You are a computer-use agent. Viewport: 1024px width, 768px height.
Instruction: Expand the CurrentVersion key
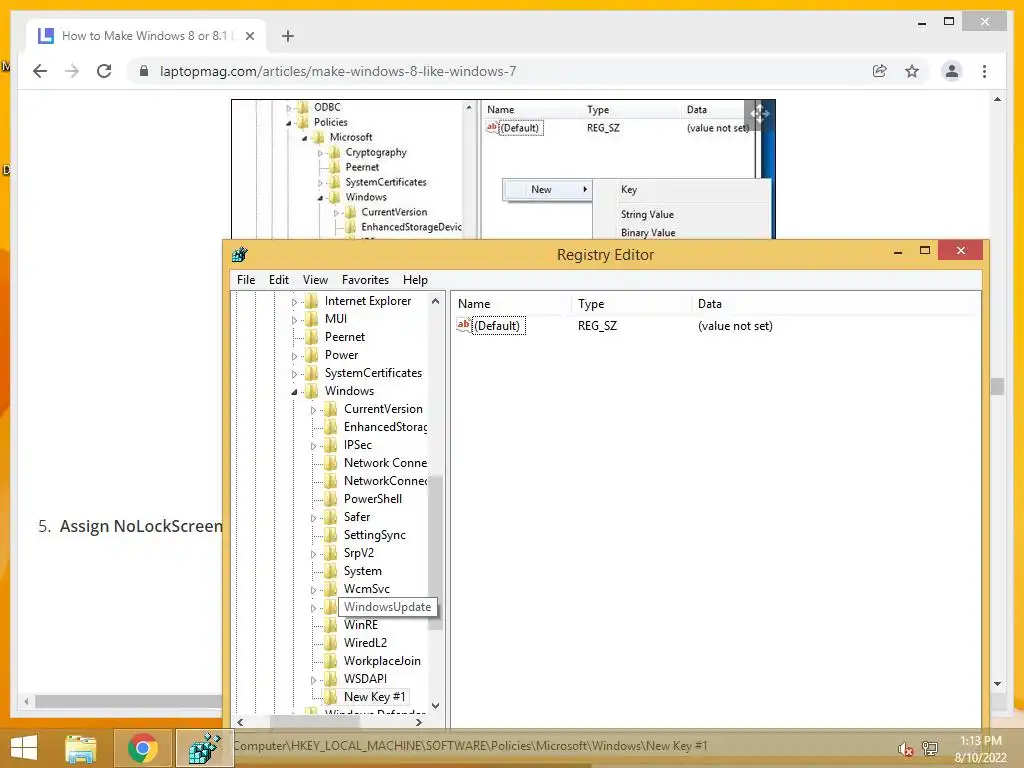click(x=313, y=410)
